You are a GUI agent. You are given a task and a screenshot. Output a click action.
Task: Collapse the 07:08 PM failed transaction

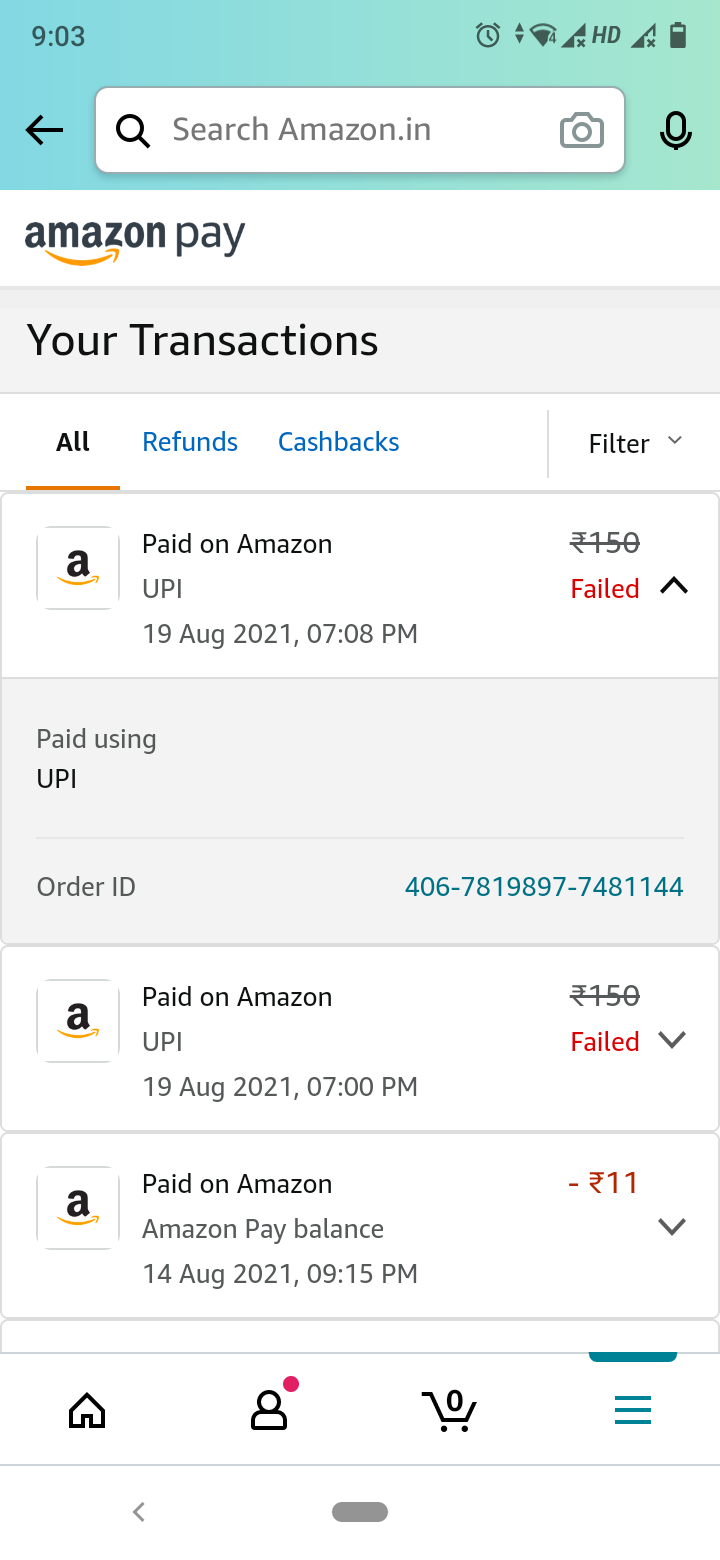pyautogui.click(x=674, y=587)
